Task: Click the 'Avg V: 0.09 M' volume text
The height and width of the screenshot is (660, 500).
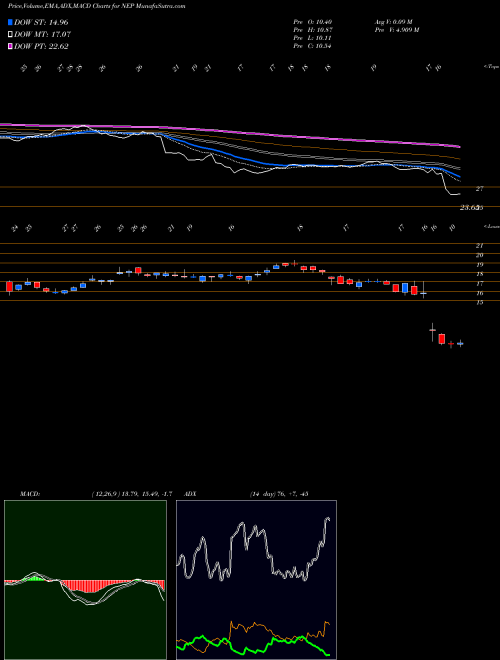Action: (x=394, y=22)
